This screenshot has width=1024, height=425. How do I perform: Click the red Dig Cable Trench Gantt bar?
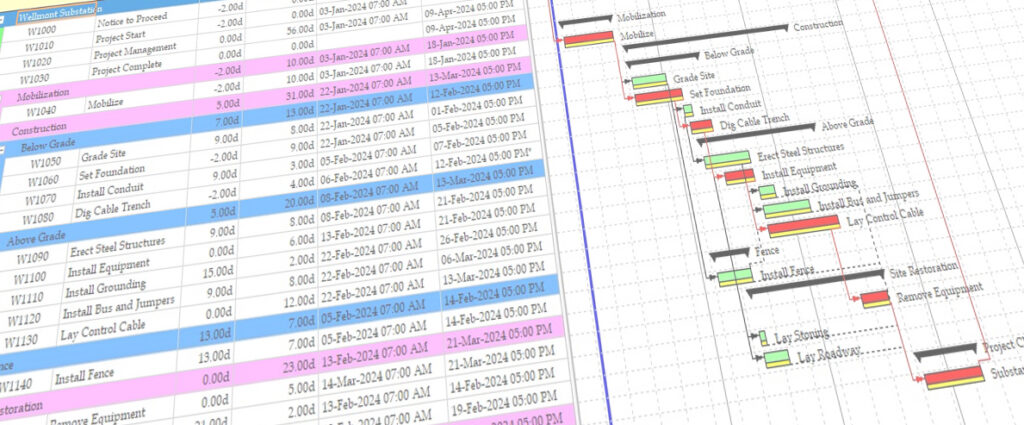point(702,125)
